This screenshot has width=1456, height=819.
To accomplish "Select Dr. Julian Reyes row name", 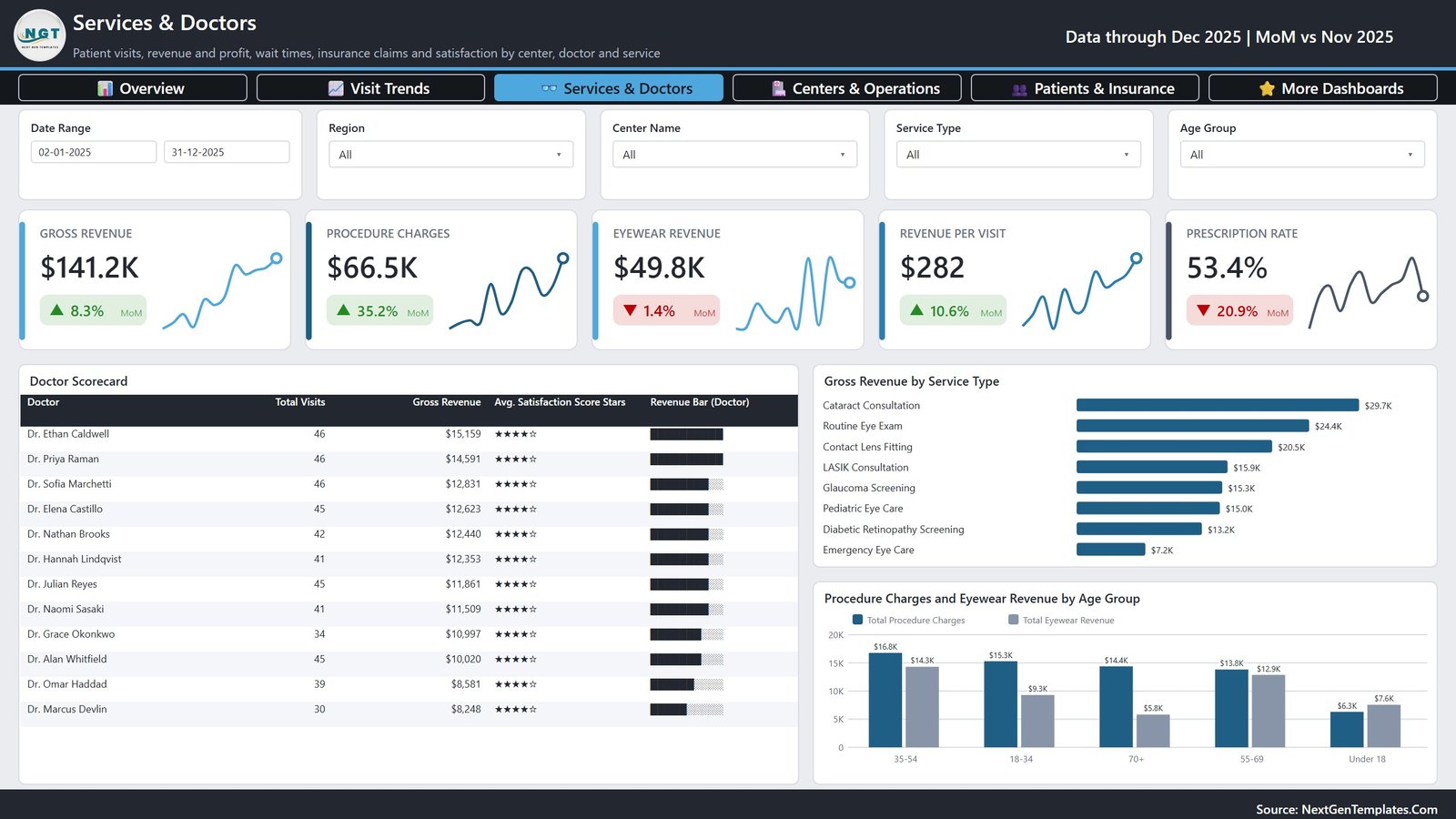I will (62, 584).
